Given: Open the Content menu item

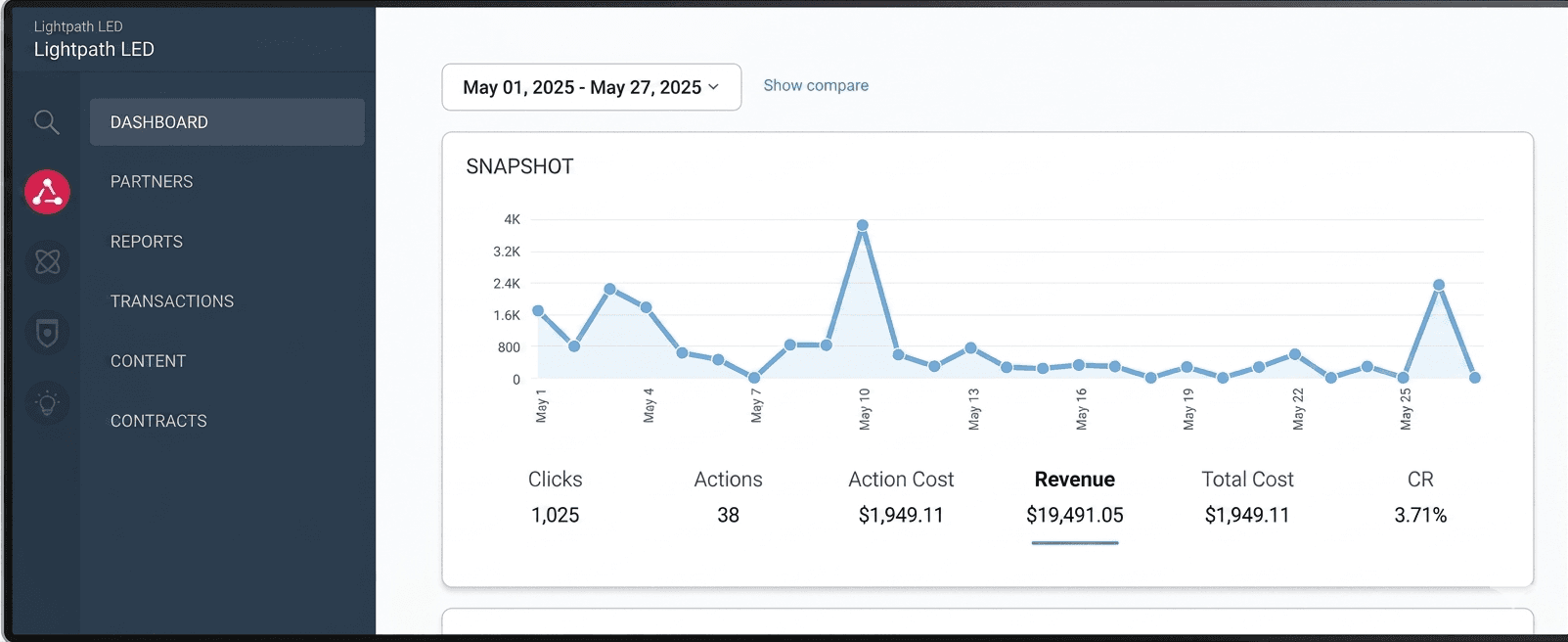Looking at the screenshot, I should pyautogui.click(x=148, y=361).
